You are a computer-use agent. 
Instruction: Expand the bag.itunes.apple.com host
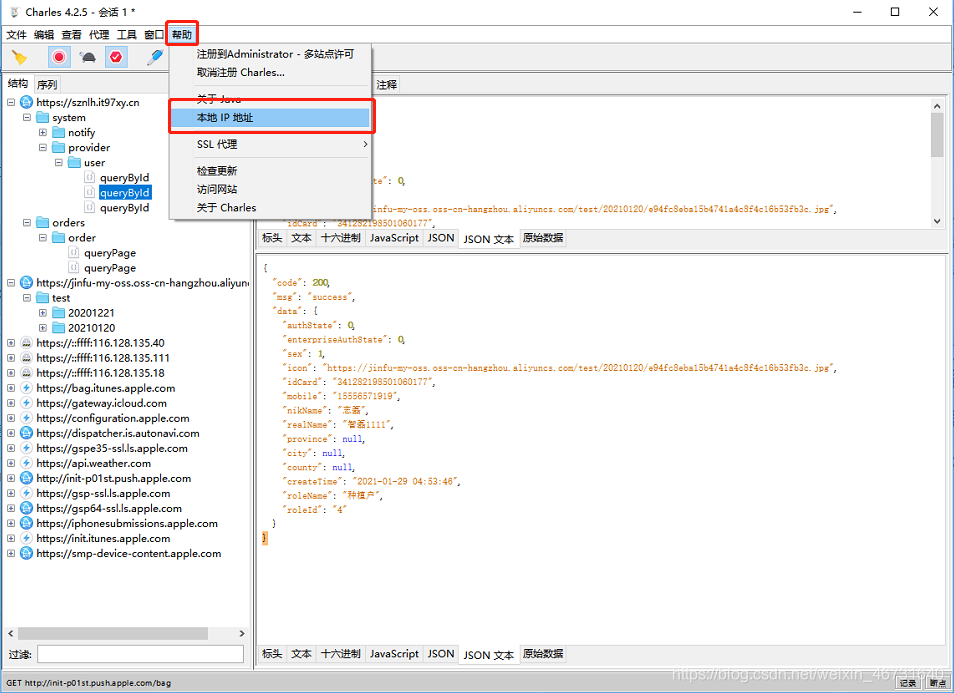tap(11, 388)
